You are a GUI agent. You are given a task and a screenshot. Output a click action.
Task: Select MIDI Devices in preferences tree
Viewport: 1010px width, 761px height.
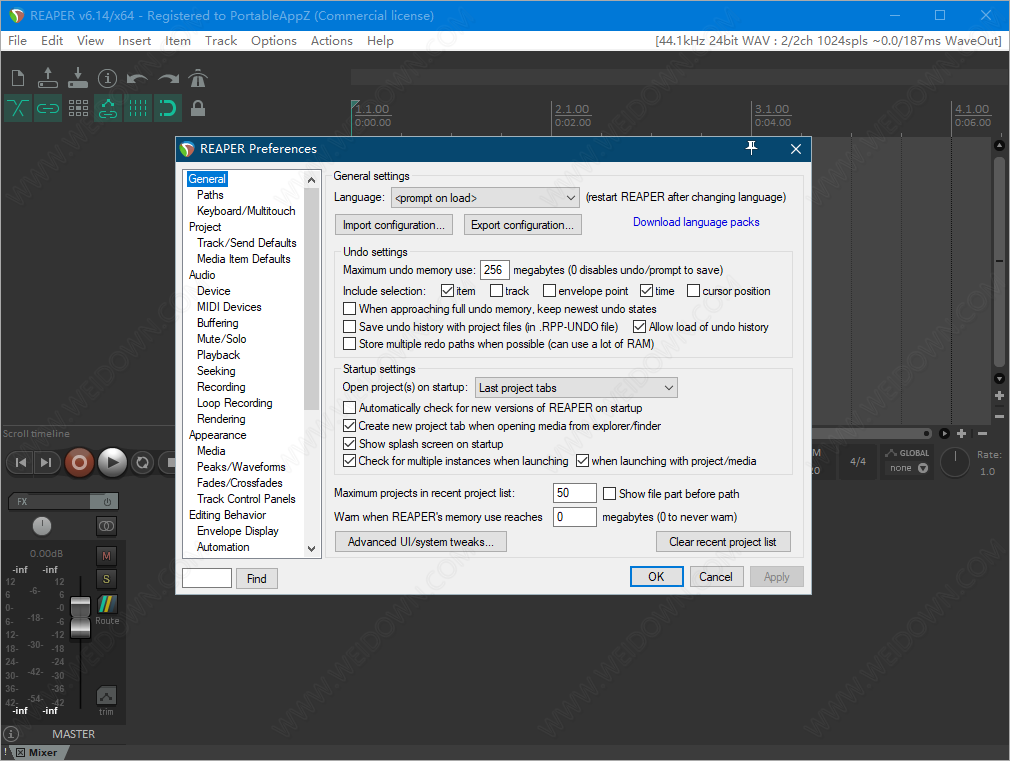[x=229, y=307]
